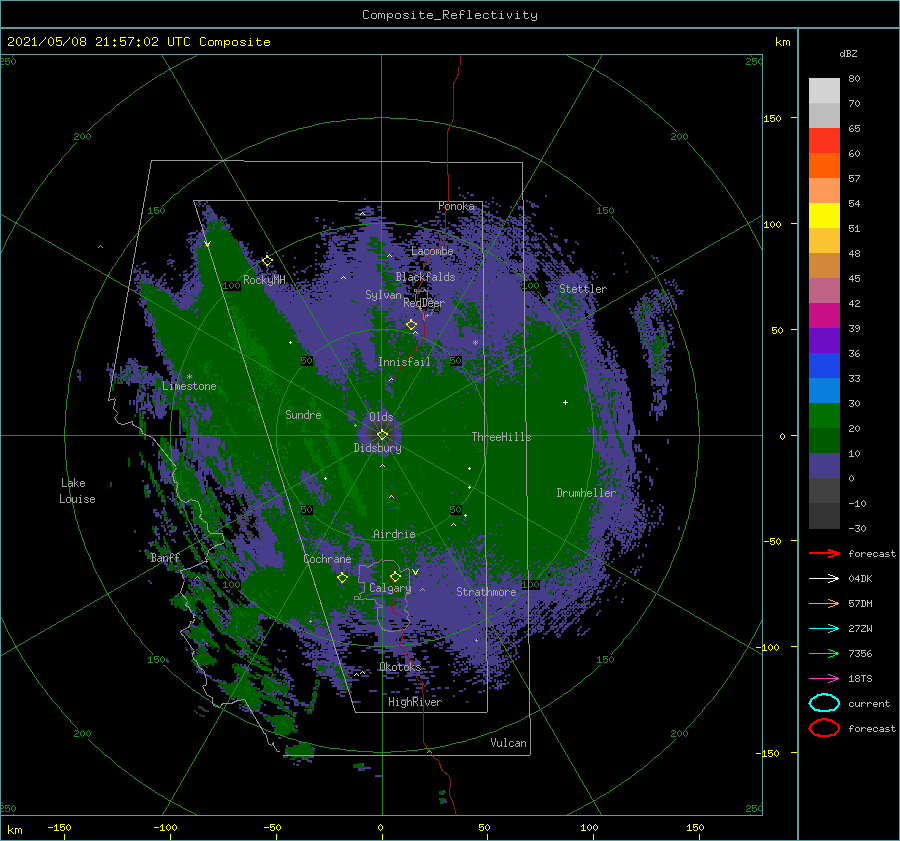Click the orange 57DM arrow icon
Screen dimensions: 900x841
tap(824, 603)
